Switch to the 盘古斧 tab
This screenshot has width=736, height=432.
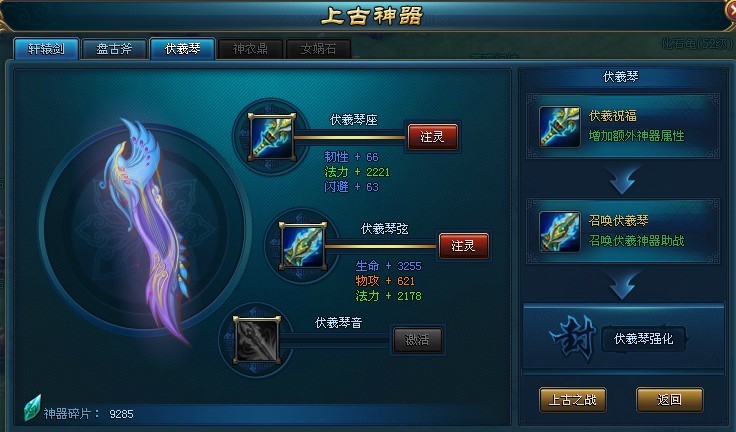point(114,49)
